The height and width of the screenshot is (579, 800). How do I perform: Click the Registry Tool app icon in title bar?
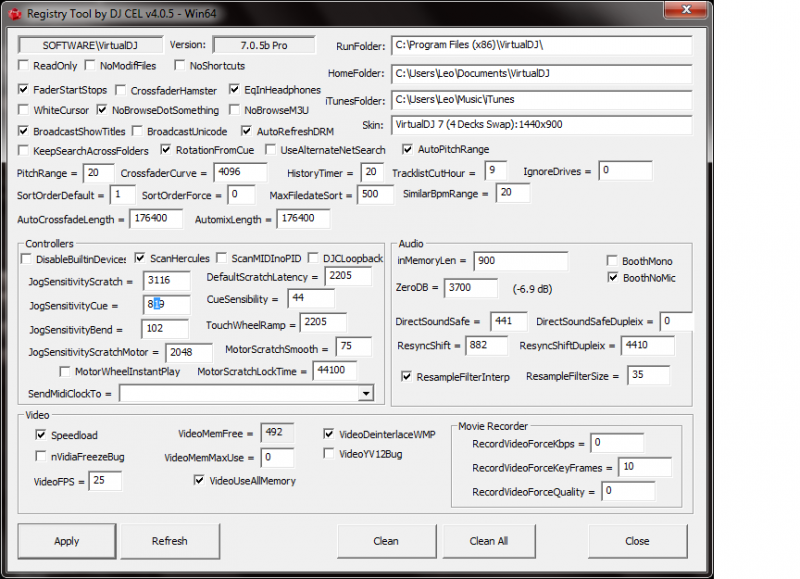(14, 14)
